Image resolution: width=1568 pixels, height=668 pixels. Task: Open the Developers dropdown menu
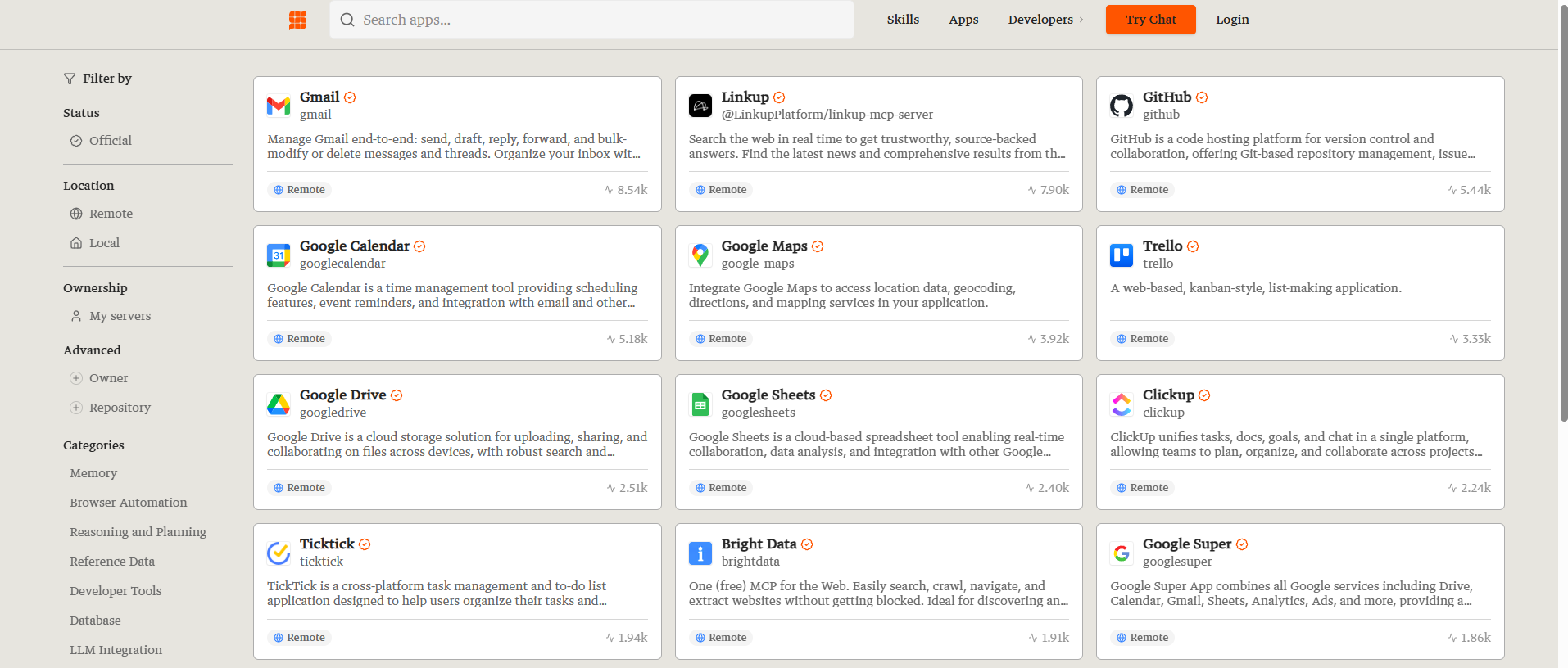coord(1045,20)
